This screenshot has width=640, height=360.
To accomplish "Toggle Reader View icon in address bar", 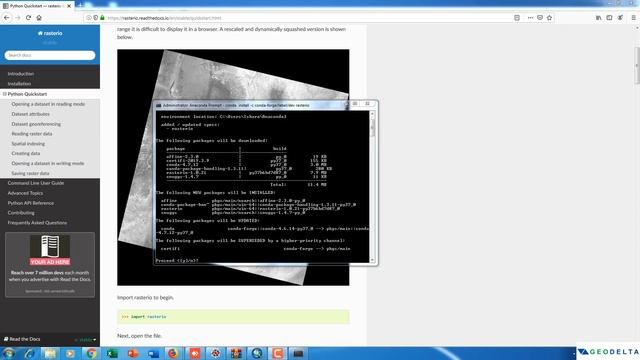I will pos(517,18).
